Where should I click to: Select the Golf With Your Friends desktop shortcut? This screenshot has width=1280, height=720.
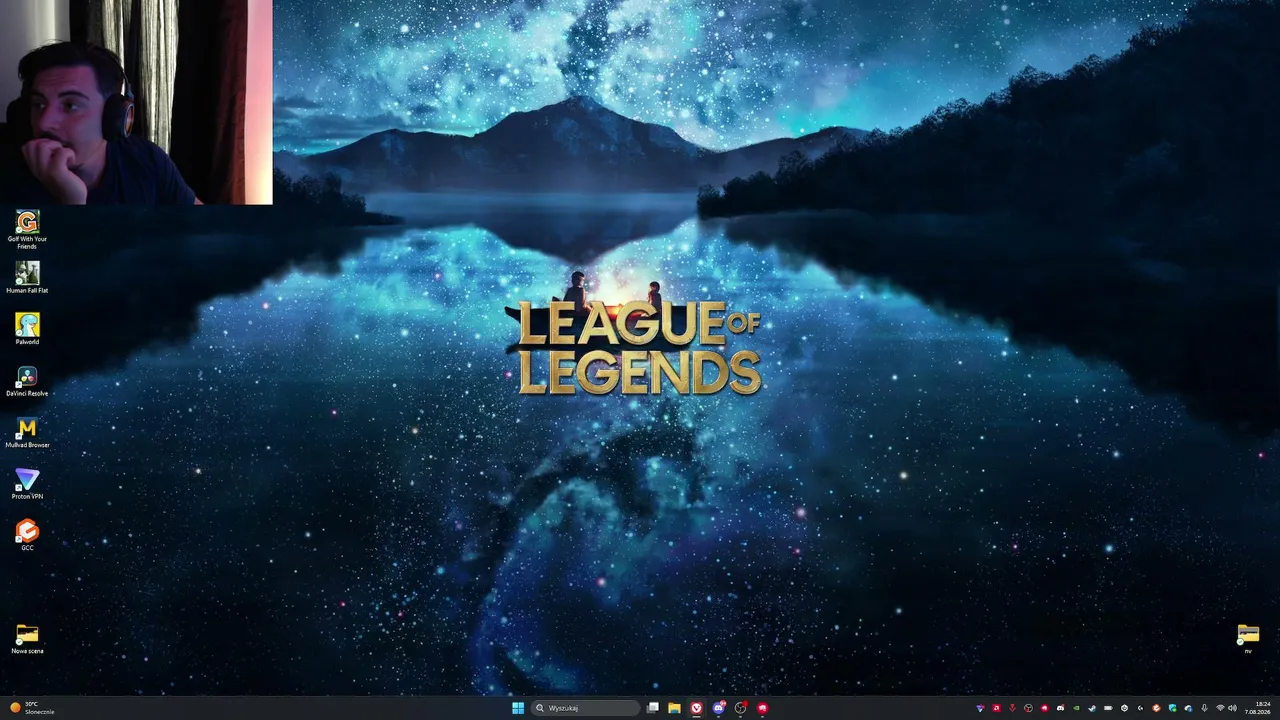pos(27,229)
